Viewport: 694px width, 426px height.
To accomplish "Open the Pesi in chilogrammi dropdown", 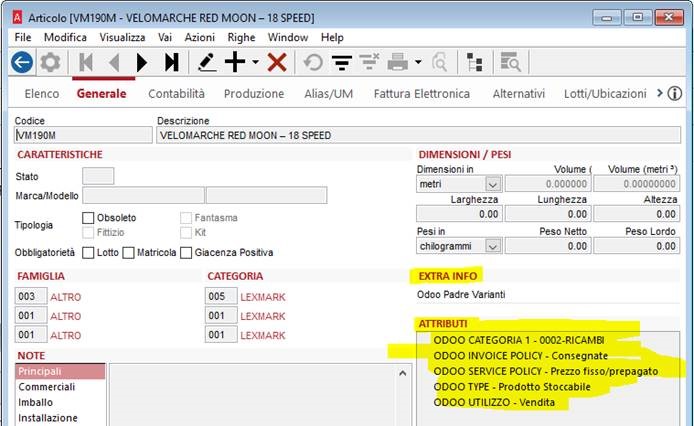I will click(492, 245).
